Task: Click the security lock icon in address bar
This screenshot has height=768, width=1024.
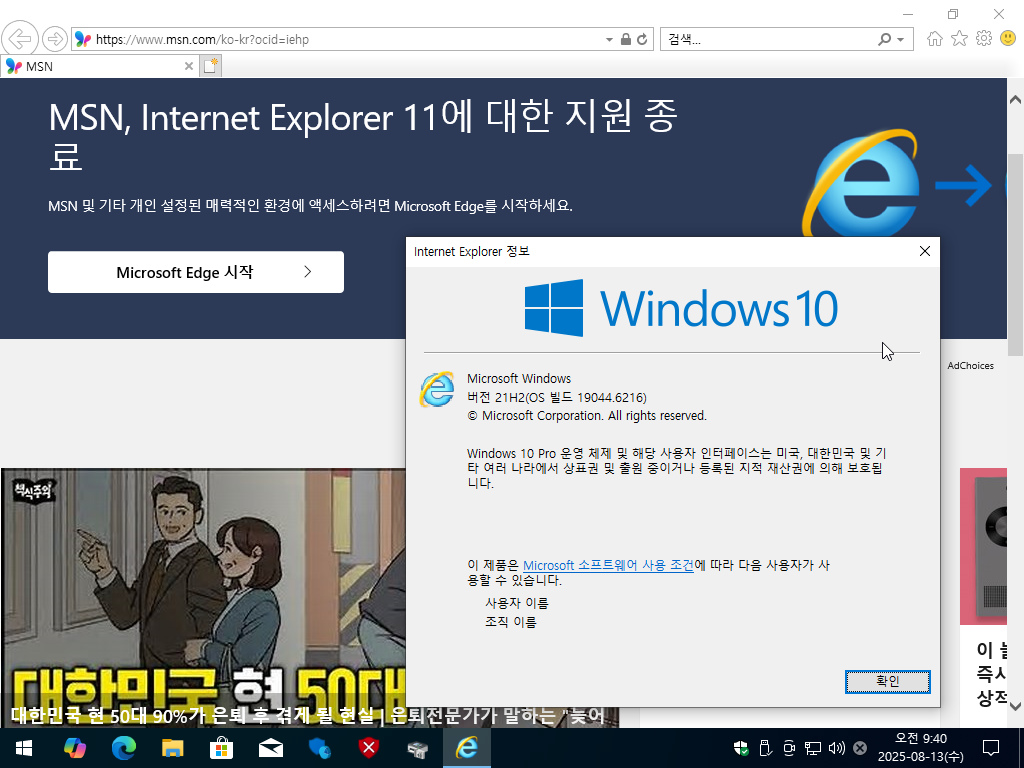Action: [626, 39]
